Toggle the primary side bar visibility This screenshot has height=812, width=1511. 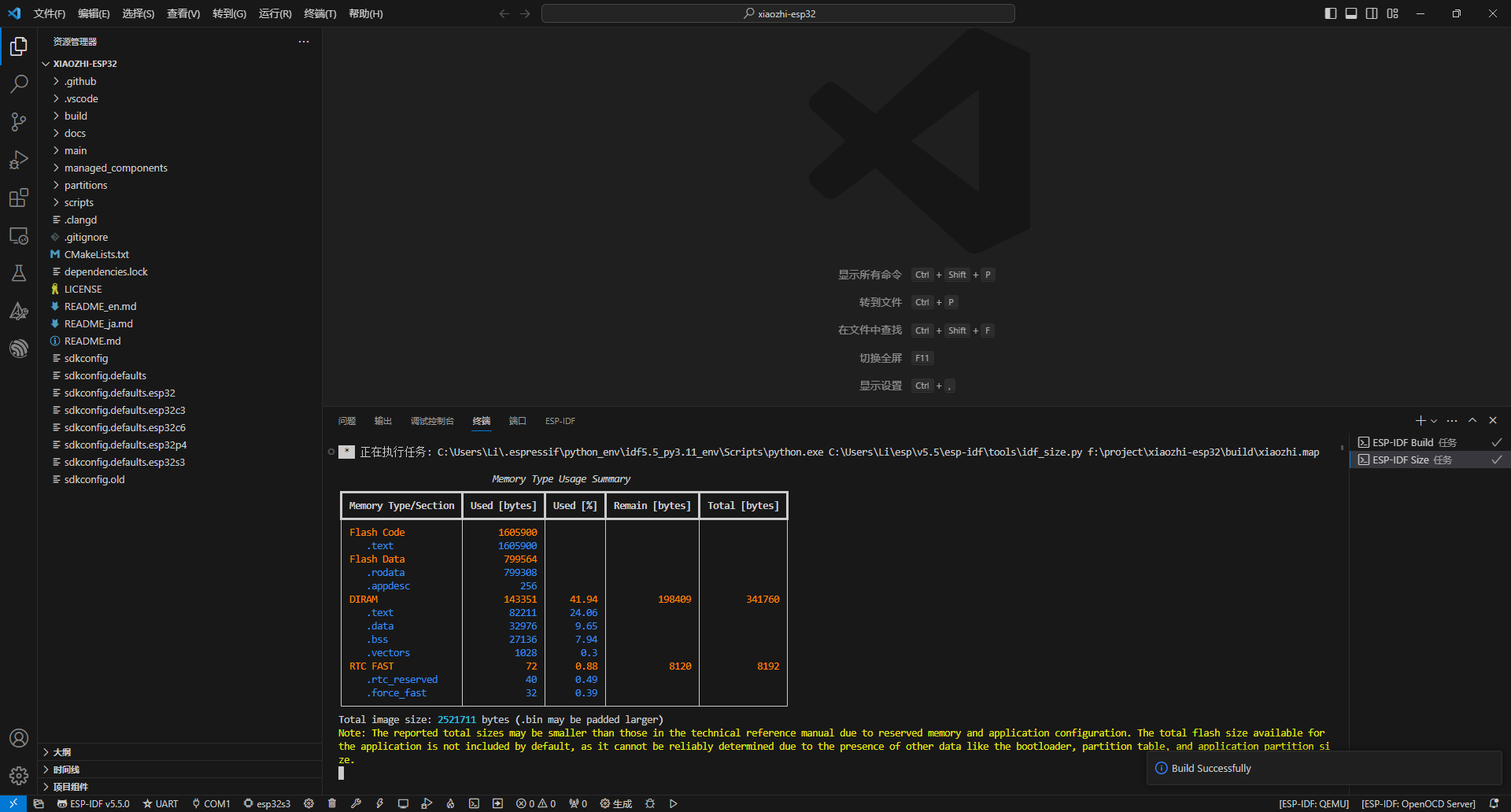(1330, 13)
